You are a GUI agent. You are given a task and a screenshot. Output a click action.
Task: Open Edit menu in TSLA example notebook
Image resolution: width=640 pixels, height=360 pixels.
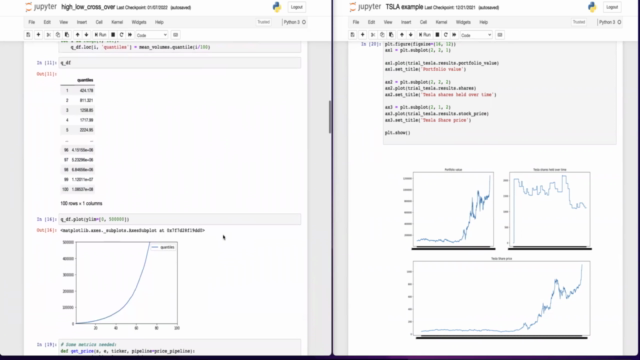[371, 22]
